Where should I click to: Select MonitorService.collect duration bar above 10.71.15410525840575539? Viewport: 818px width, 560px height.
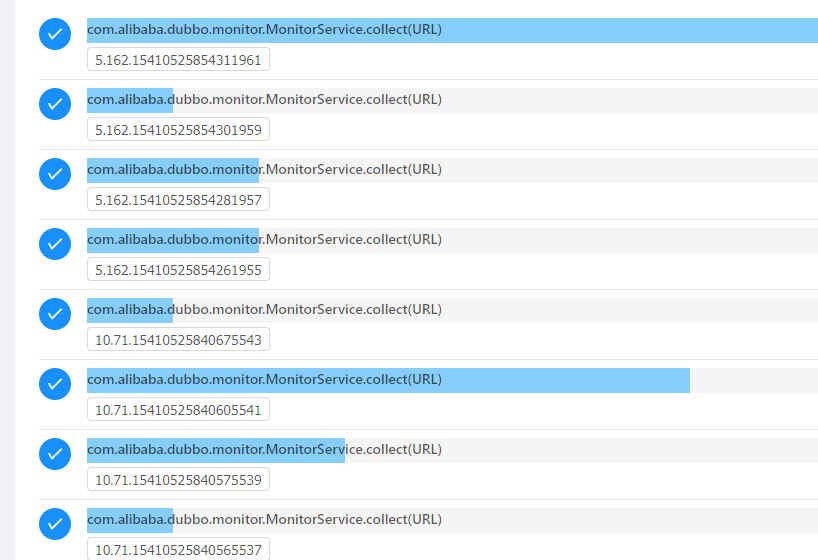(x=452, y=450)
